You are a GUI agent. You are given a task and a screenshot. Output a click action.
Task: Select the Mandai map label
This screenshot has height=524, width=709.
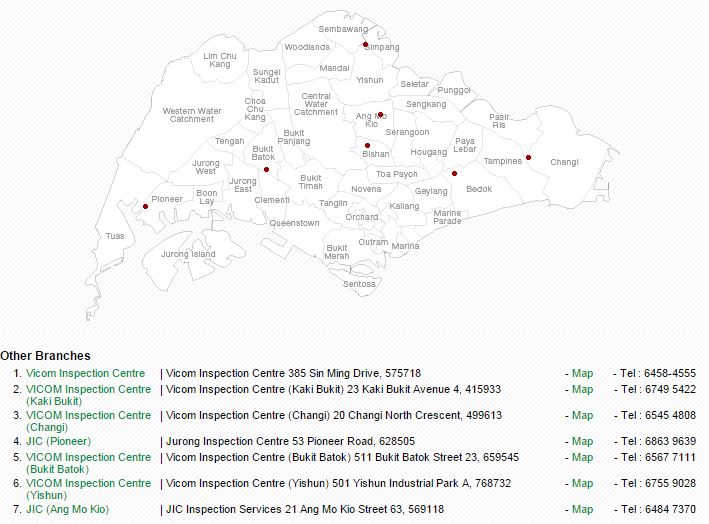tap(334, 68)
